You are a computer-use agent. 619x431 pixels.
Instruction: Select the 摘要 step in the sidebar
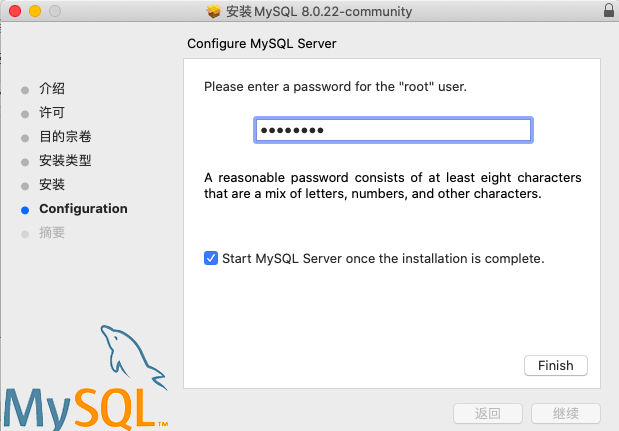tap(52, 233)
